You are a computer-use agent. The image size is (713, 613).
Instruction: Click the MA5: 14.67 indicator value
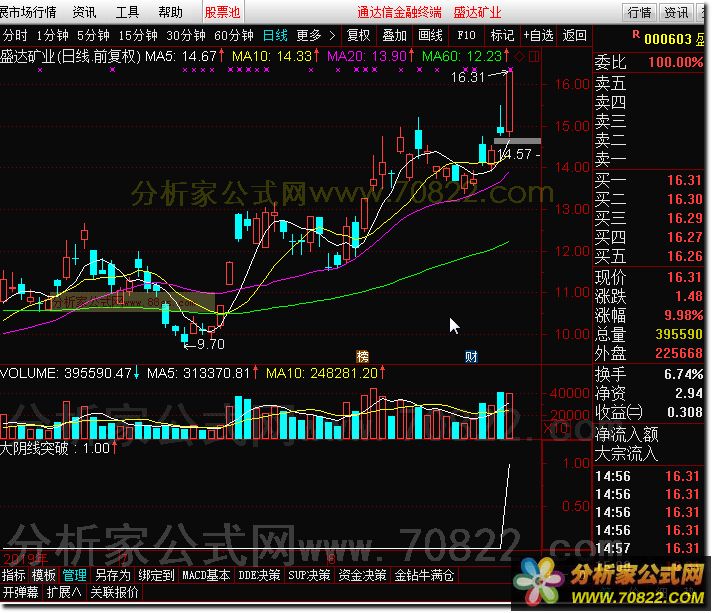point(184,56)
